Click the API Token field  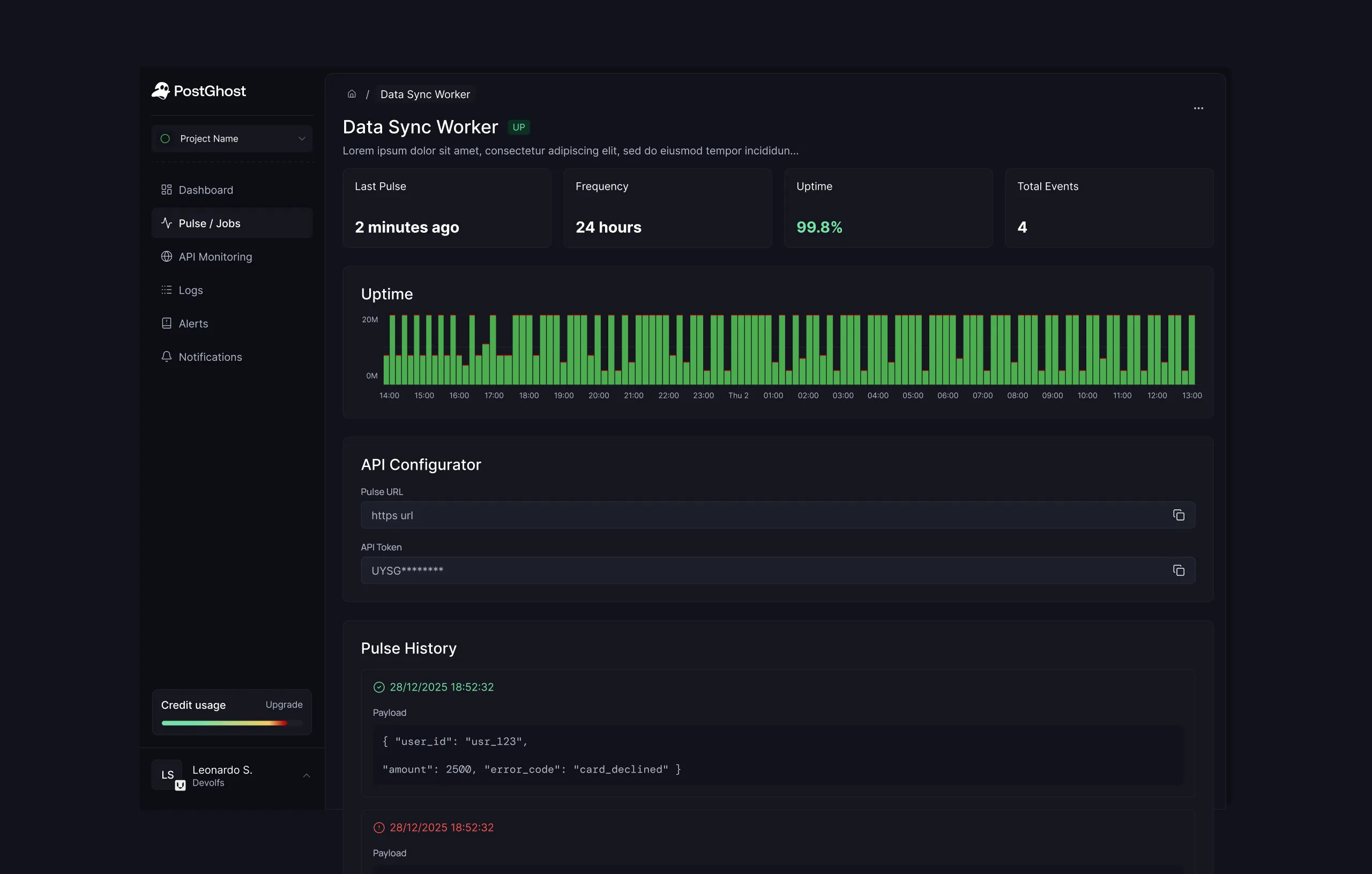click(x=778, y=571)
